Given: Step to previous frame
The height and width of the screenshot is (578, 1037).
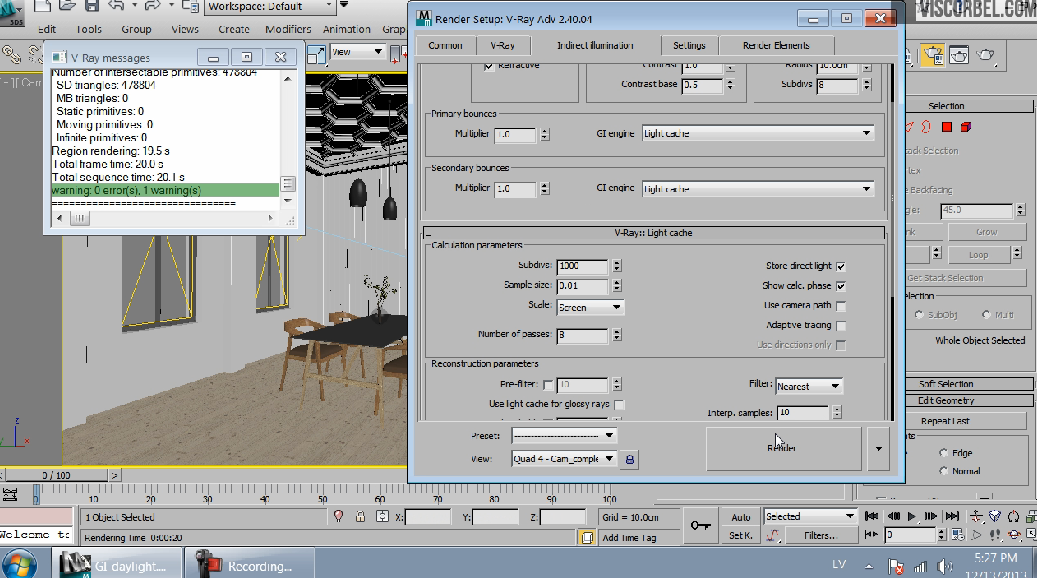Looking at the screenshot, I should [x=893, y=516].
